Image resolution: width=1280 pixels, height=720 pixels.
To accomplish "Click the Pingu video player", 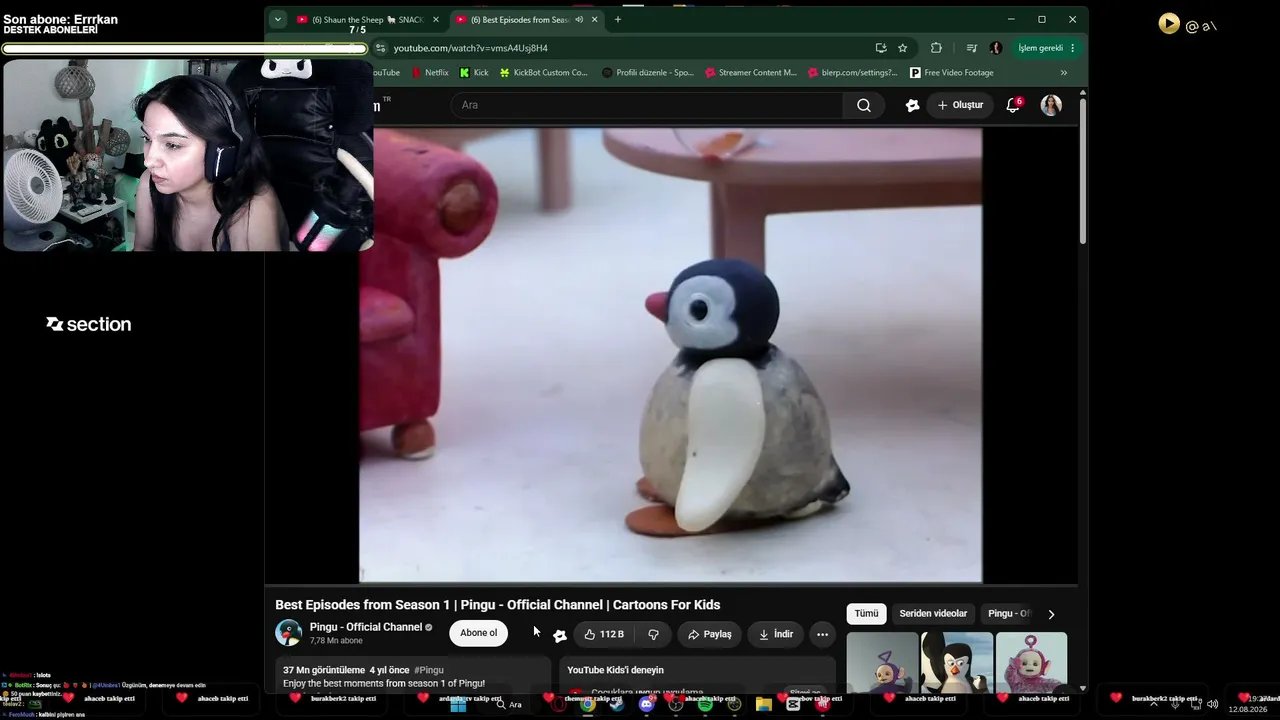I will [x=670, y=354].
